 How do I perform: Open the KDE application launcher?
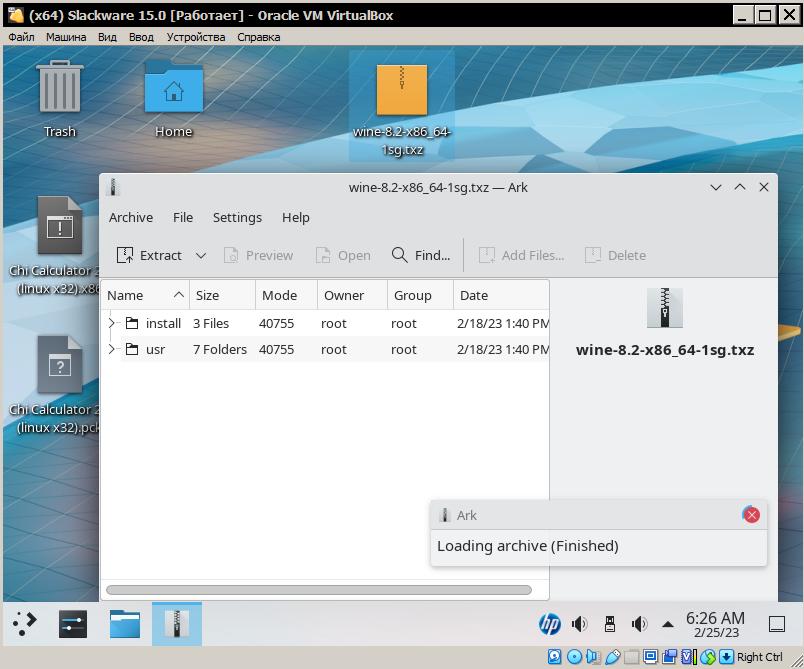[x=25, y=624]
